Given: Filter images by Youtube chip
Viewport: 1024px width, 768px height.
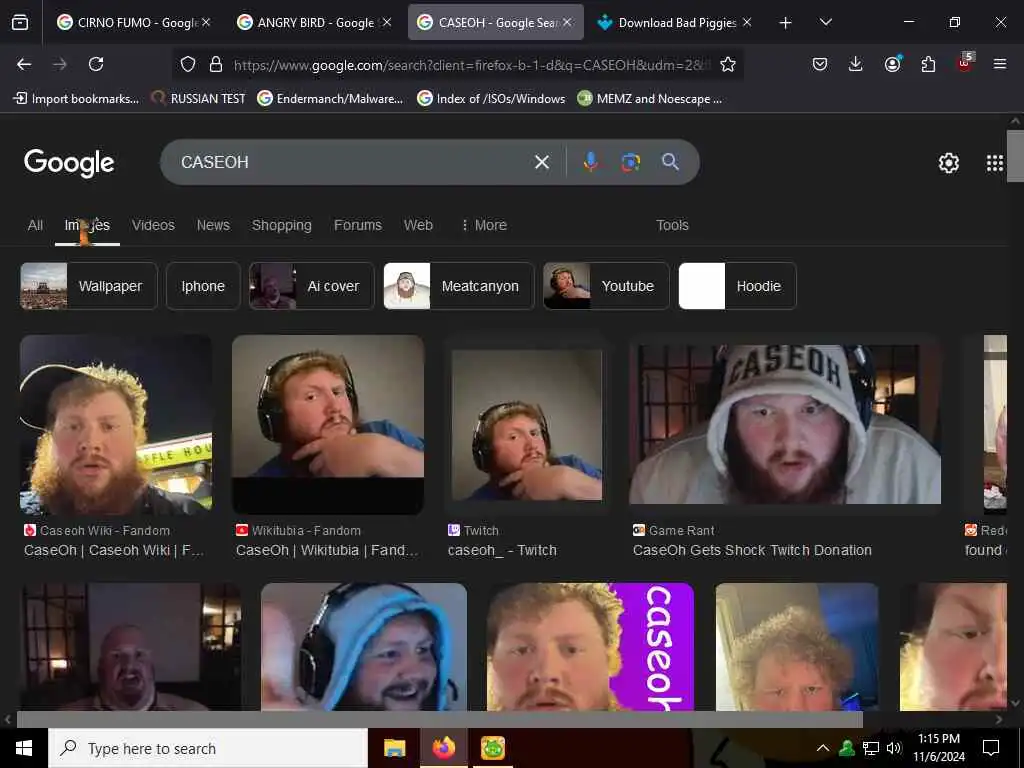Looking at the screenshot, I should pyautogui.click(x=606, y=286).
